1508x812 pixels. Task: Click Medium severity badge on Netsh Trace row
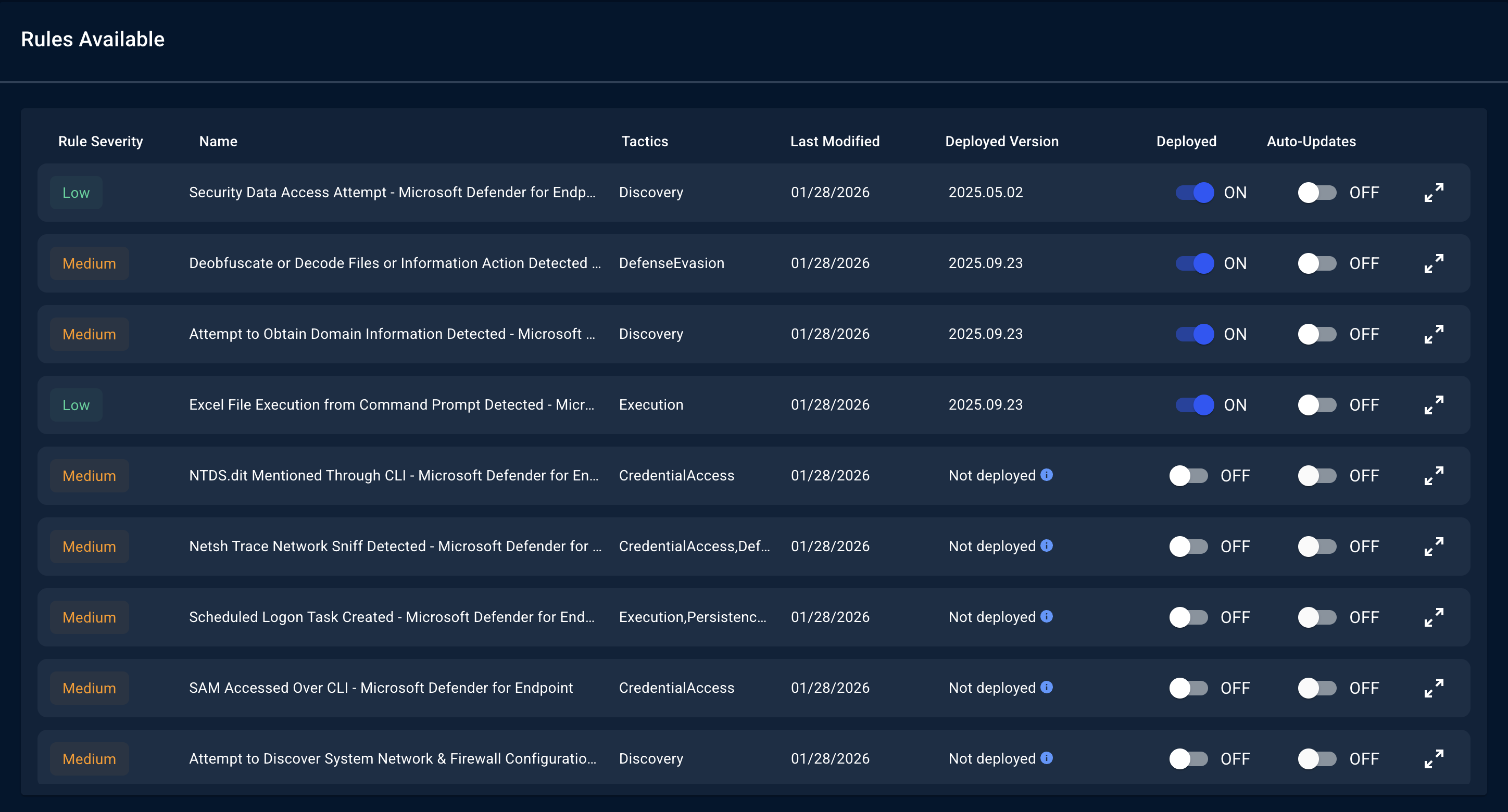(x=89, y=547)
